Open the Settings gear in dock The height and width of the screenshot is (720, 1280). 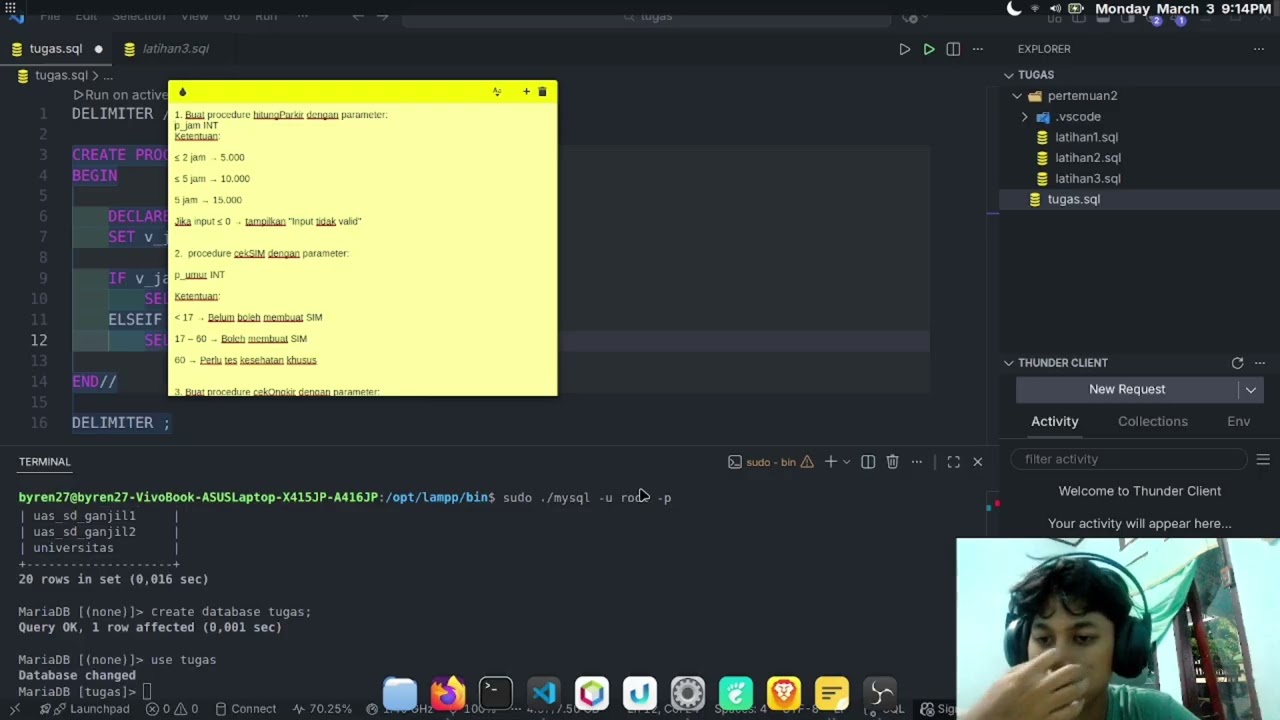[x=688, y=693]
